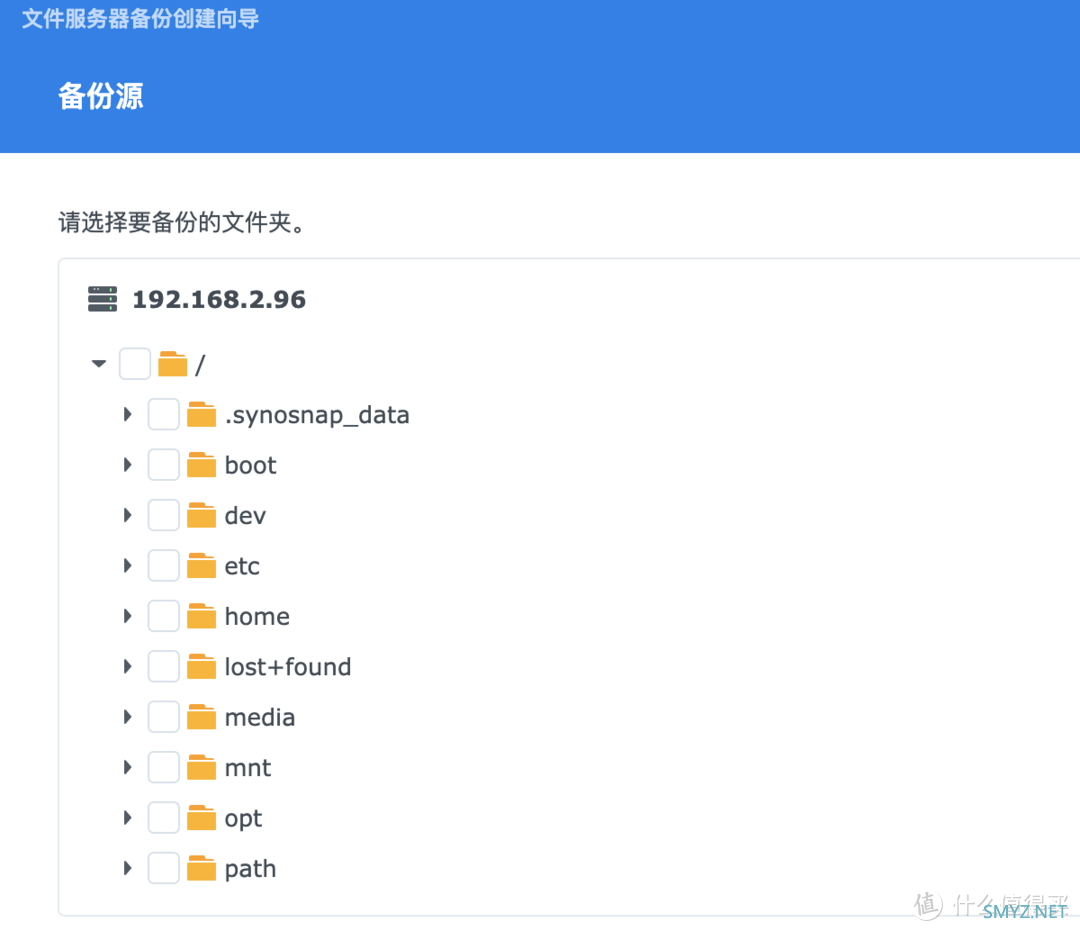Click the 备份源 heading
Screen dimensions: 1080x931
101,96
